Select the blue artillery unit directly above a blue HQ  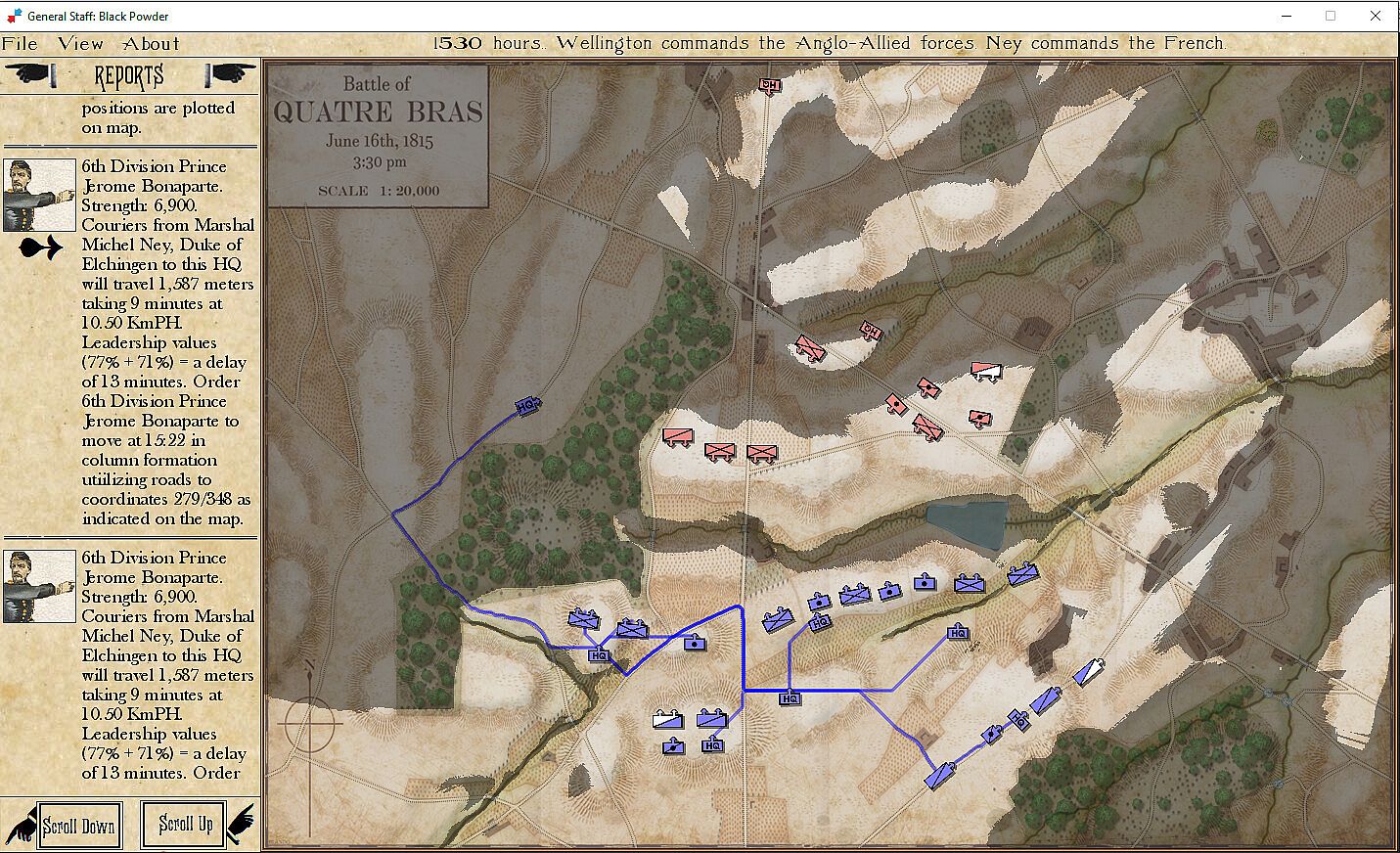[818, 603]
